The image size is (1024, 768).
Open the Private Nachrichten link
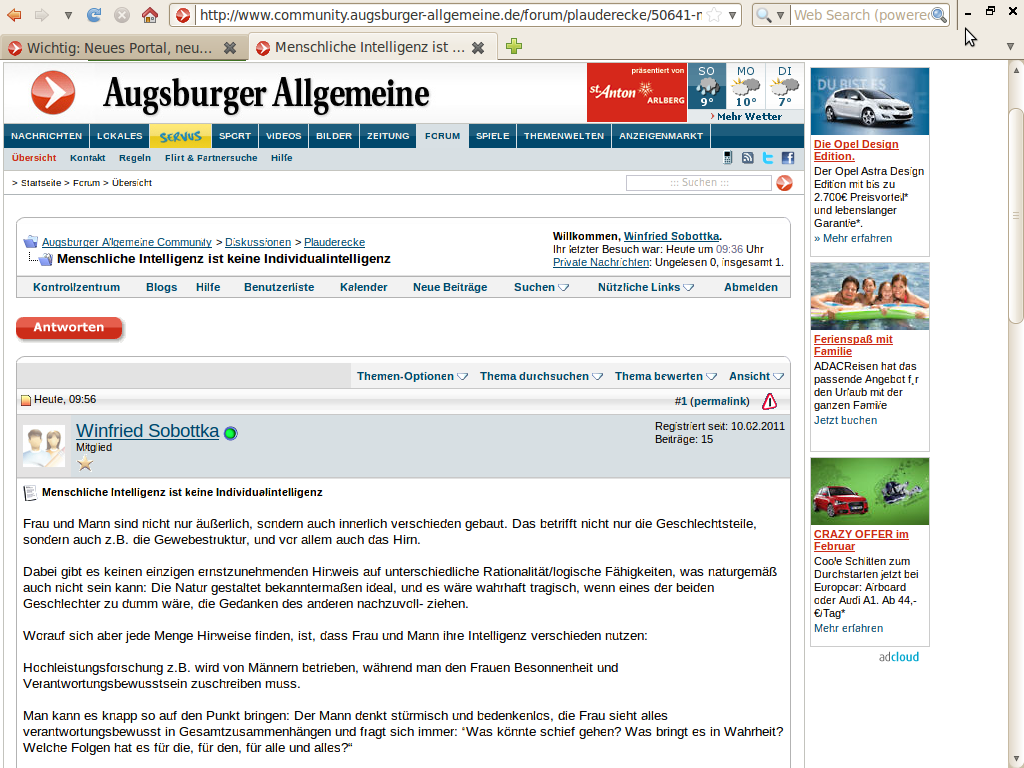click(x=601, y=262)
